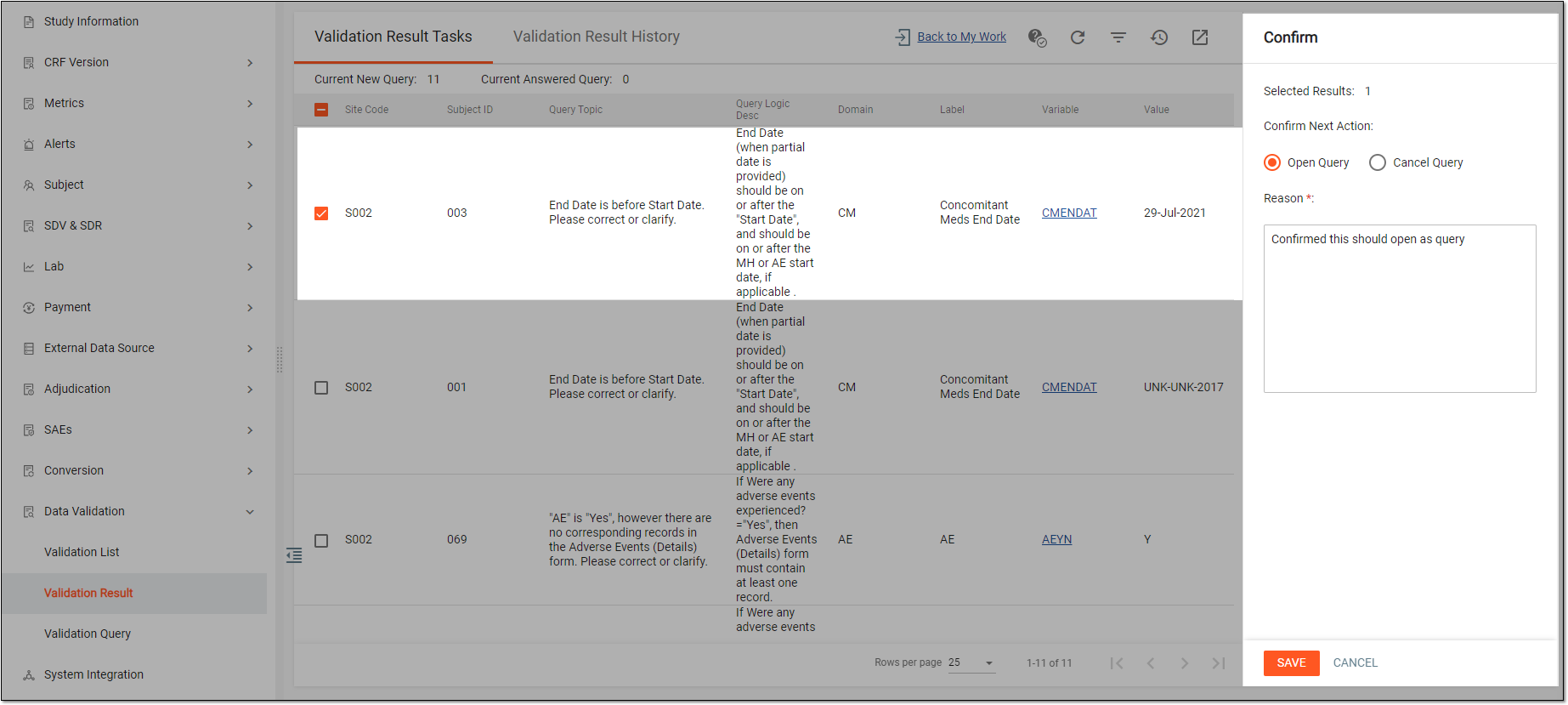Click the SDV & SDR sidebar icon
The width and height of the screenshot is (1568, 705).
29,226
